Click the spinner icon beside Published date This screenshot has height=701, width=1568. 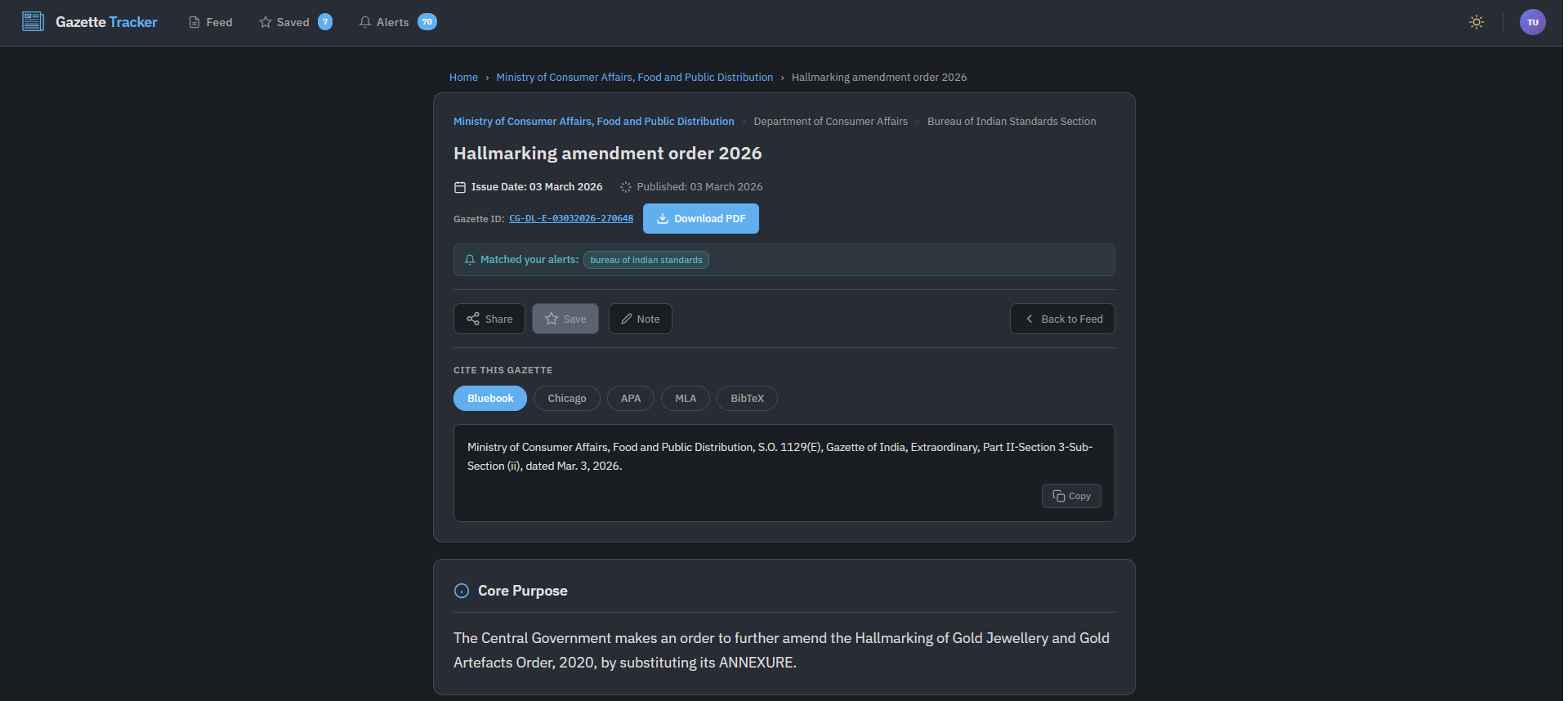(x=626, y=187)
